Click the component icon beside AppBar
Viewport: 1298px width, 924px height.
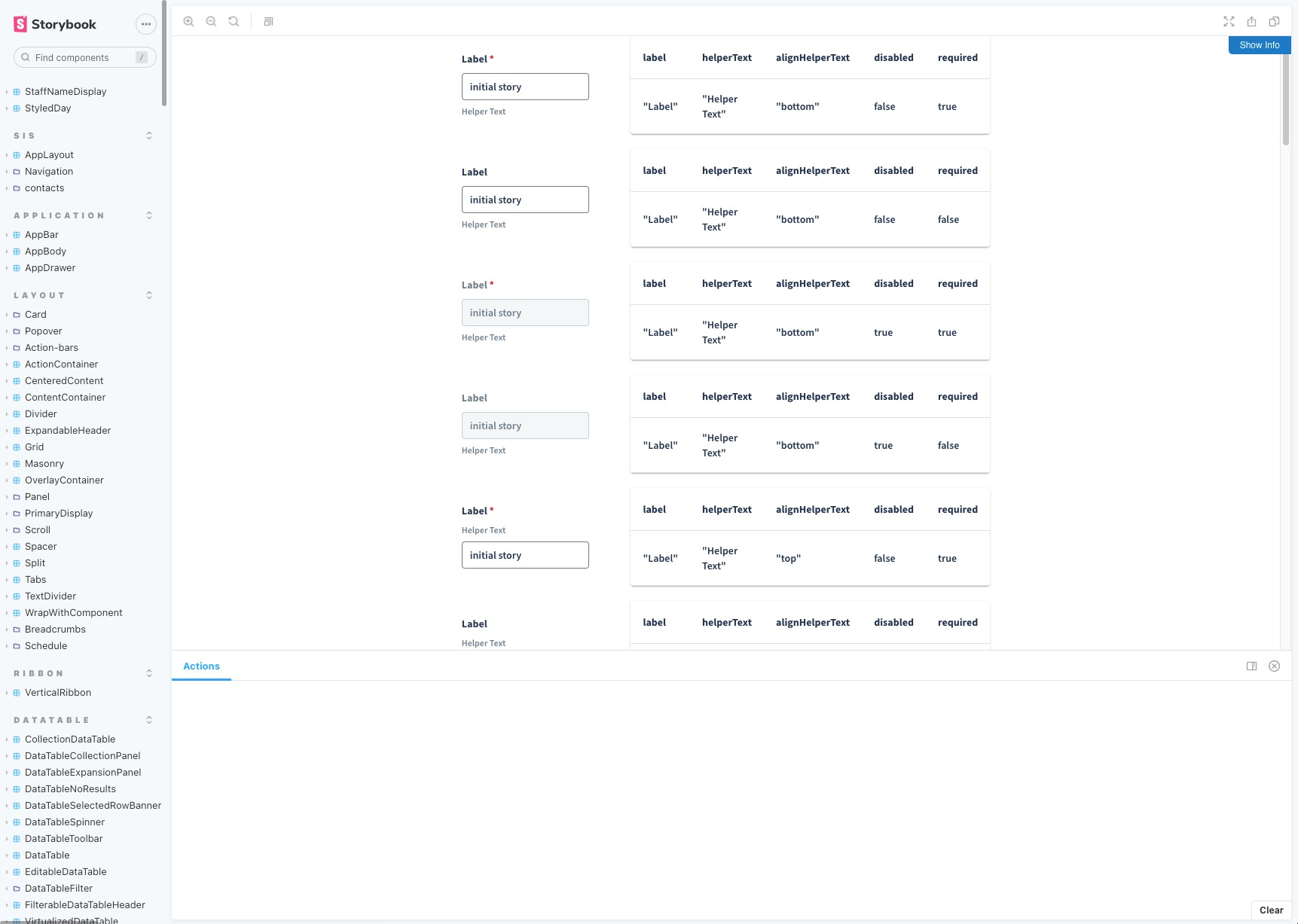coord(17,235)
